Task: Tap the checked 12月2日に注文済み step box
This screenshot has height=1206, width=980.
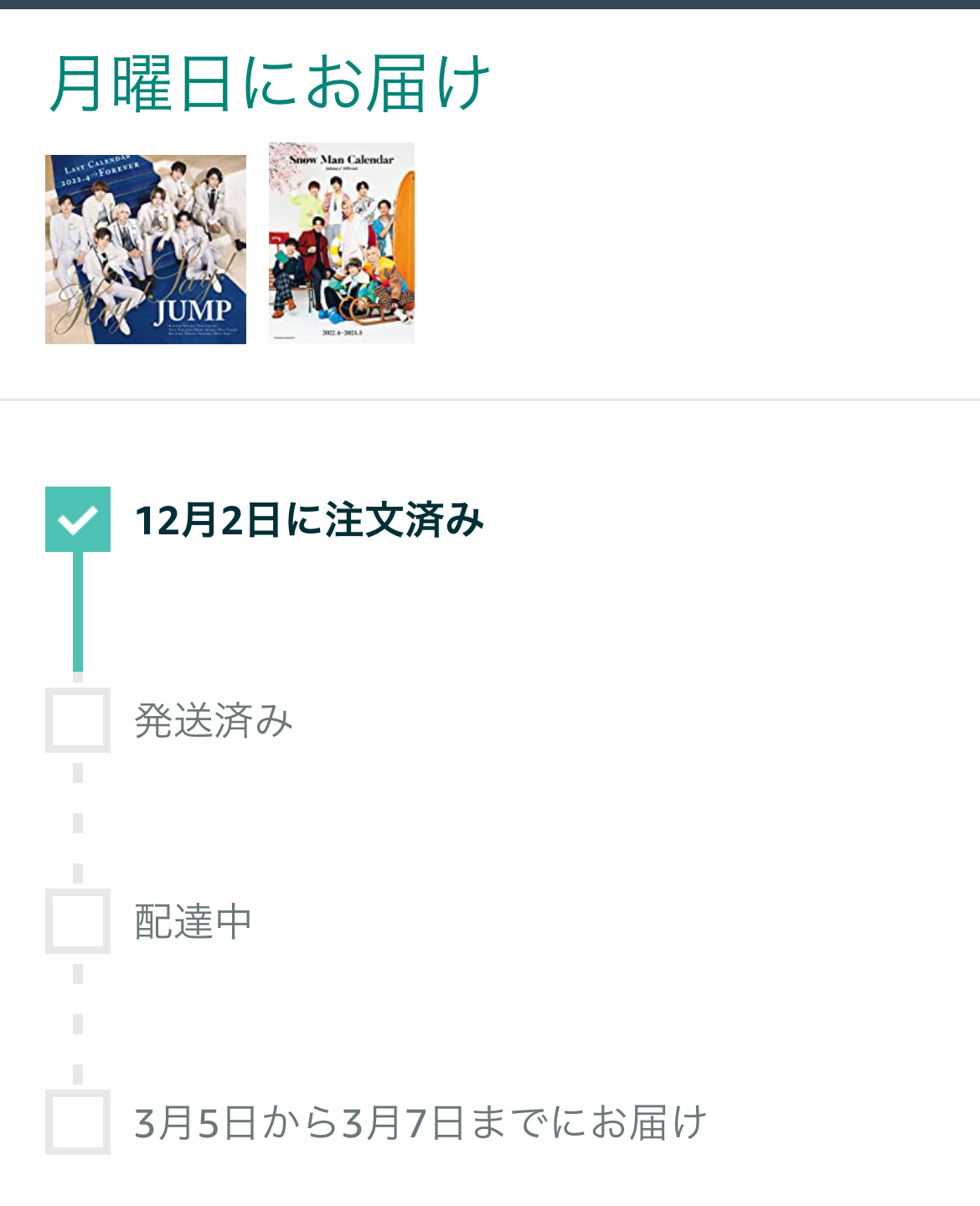Action: coord(78,519)
